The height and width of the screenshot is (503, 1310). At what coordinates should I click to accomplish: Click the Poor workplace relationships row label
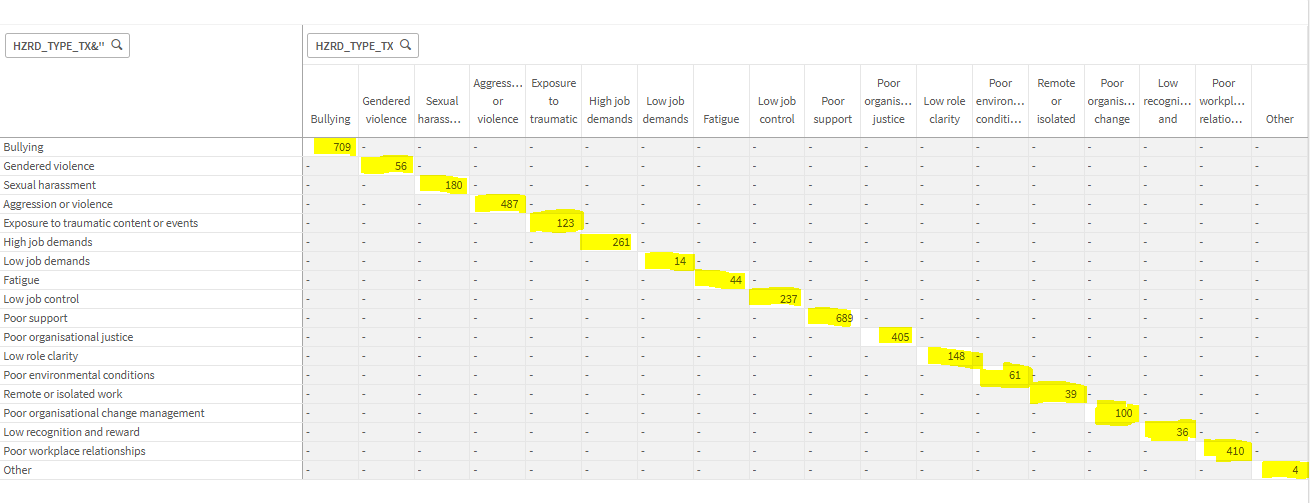[x=75, y=451]
